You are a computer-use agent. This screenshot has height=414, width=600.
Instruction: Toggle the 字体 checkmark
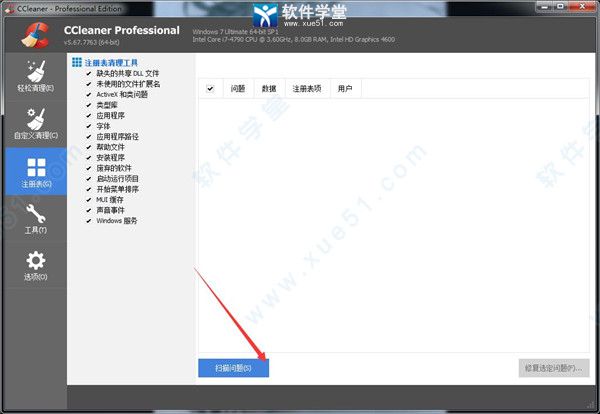tap(89, 126)
